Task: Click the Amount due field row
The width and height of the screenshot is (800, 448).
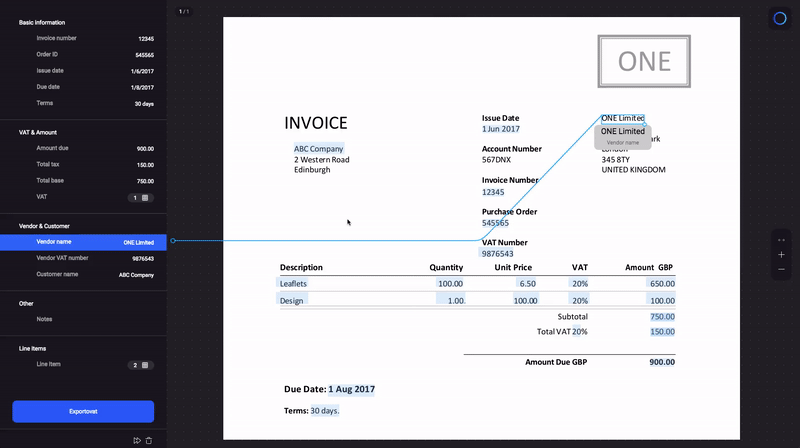Action: pyautogui.click(x=83, y=148)
